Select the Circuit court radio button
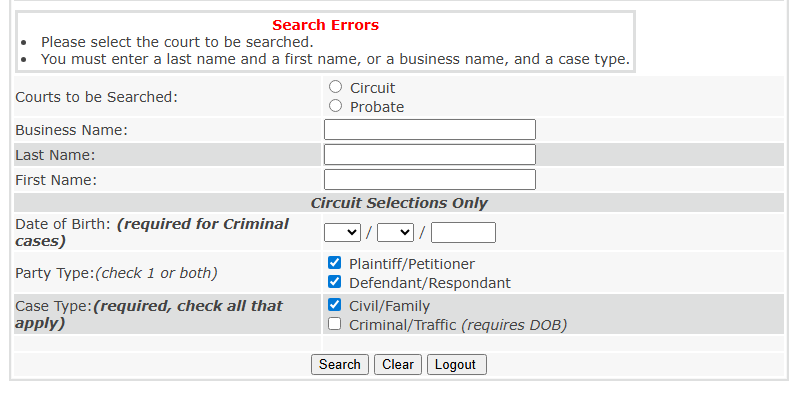797x410 pixels. pos(335,87)
